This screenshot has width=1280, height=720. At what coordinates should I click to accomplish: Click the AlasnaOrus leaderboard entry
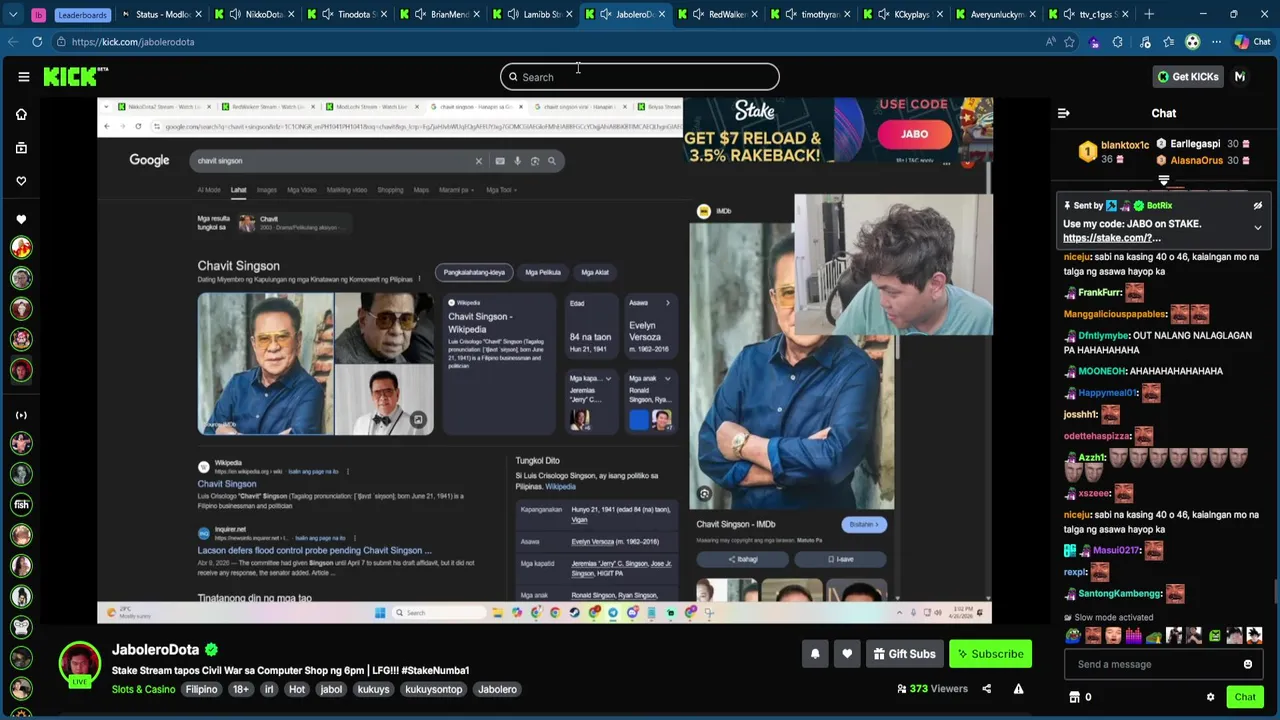pos(1197,160)
